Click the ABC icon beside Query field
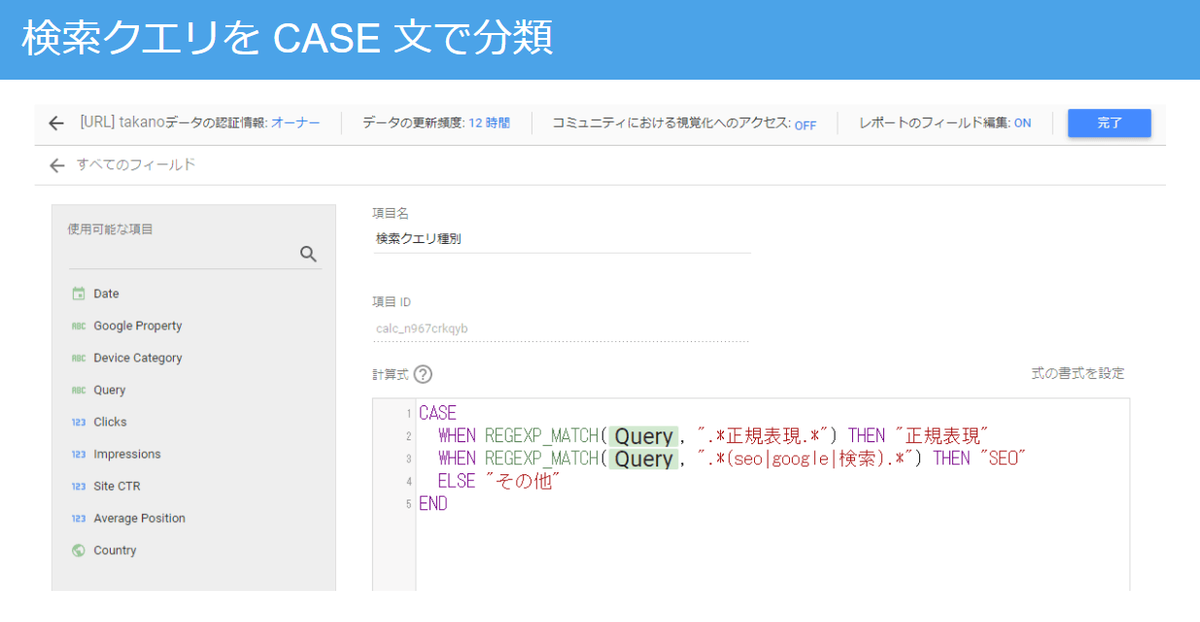This screenshot has width=1200, height=622. 79,390
